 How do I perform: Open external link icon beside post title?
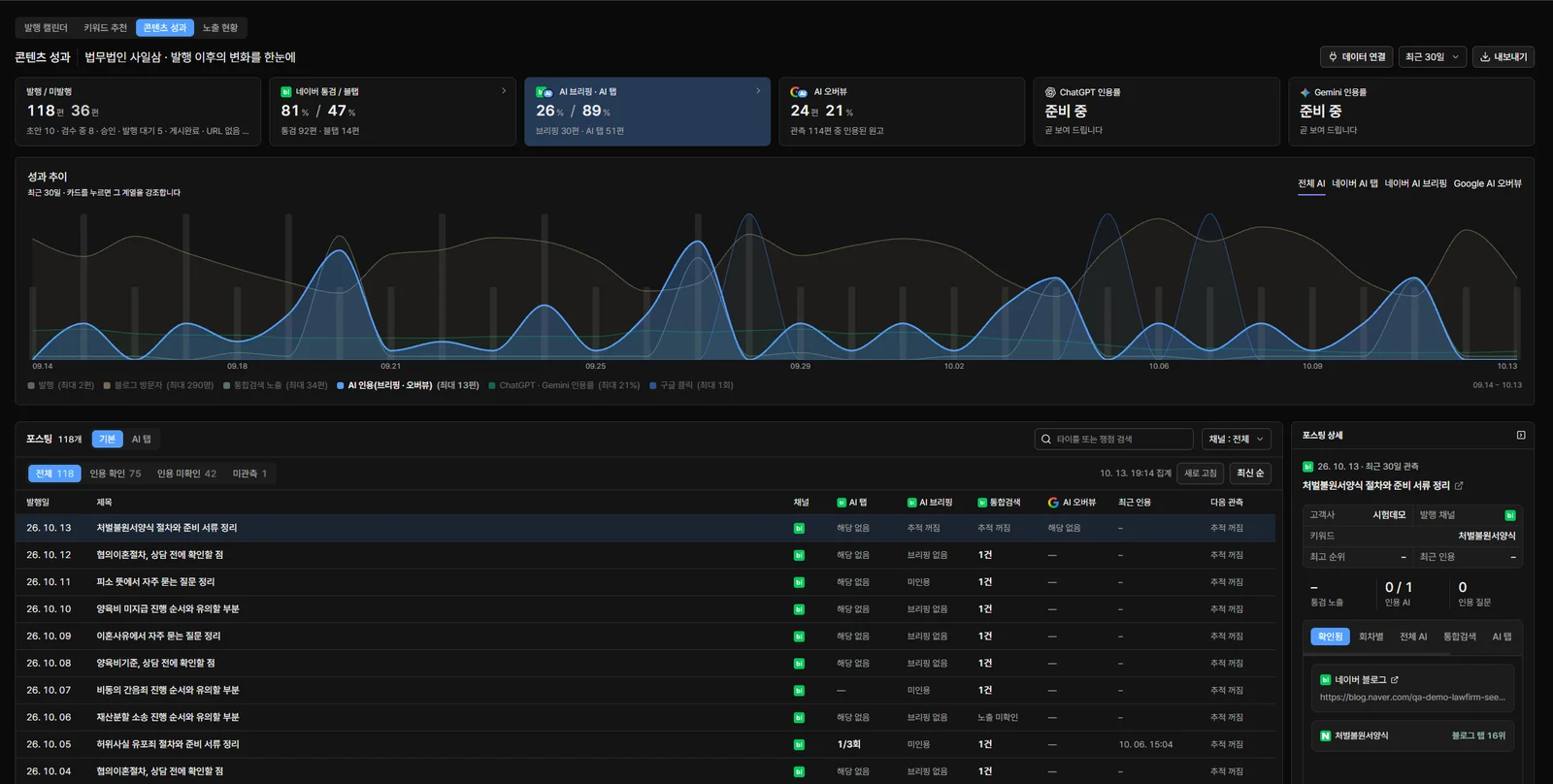pos(1459,486)
